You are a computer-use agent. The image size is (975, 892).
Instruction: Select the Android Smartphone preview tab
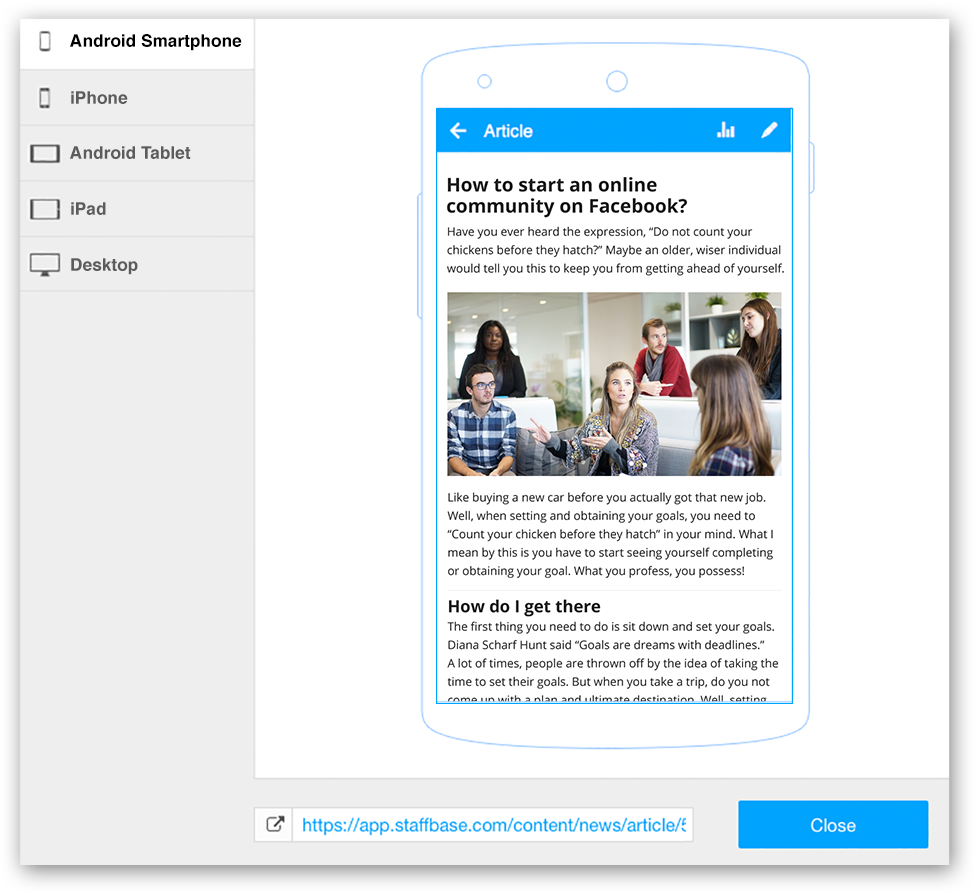coord(137,42)
